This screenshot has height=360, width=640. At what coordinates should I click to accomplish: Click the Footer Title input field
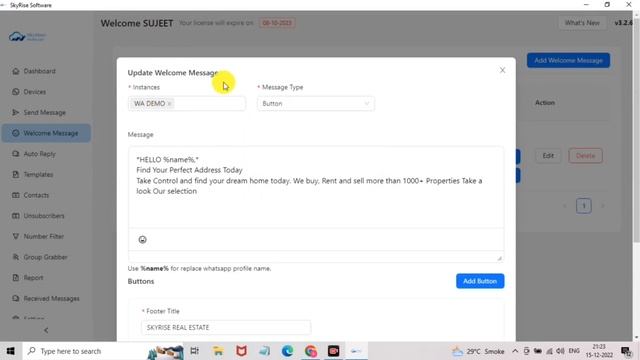(x=226, y=327)
